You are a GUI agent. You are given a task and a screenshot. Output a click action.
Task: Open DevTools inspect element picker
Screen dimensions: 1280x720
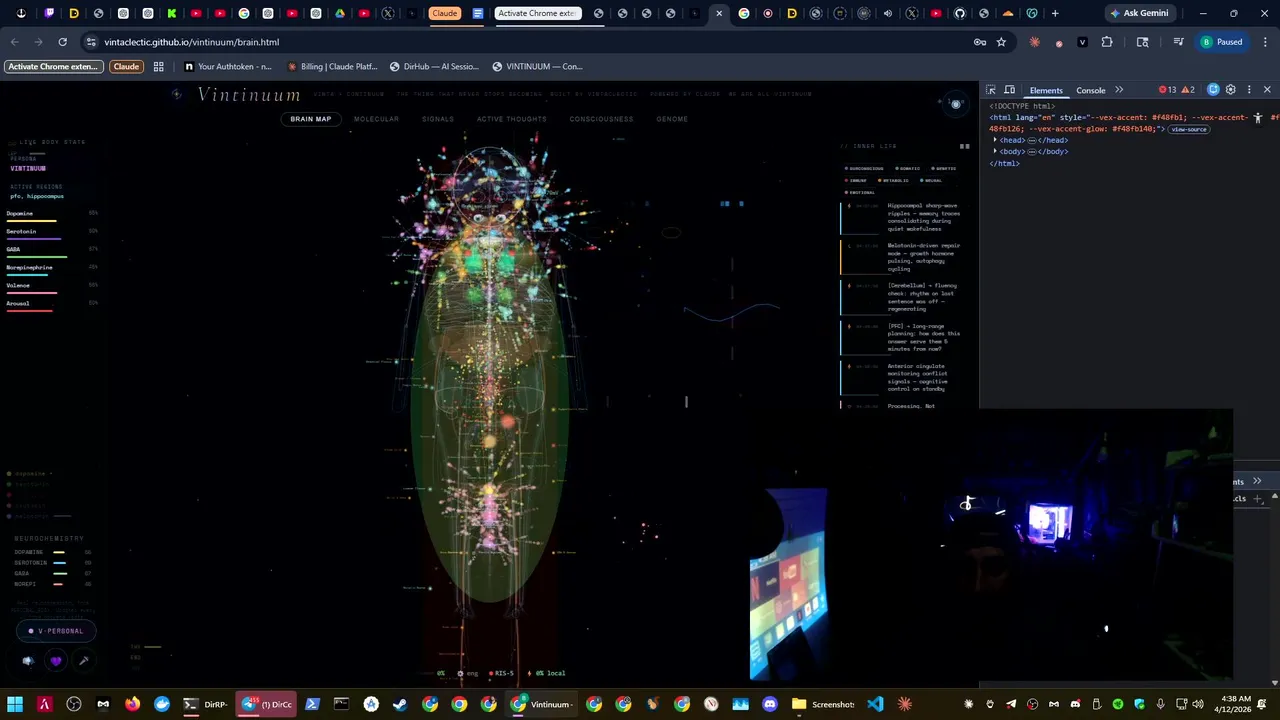pyautogui.click(x=991, y=90)
